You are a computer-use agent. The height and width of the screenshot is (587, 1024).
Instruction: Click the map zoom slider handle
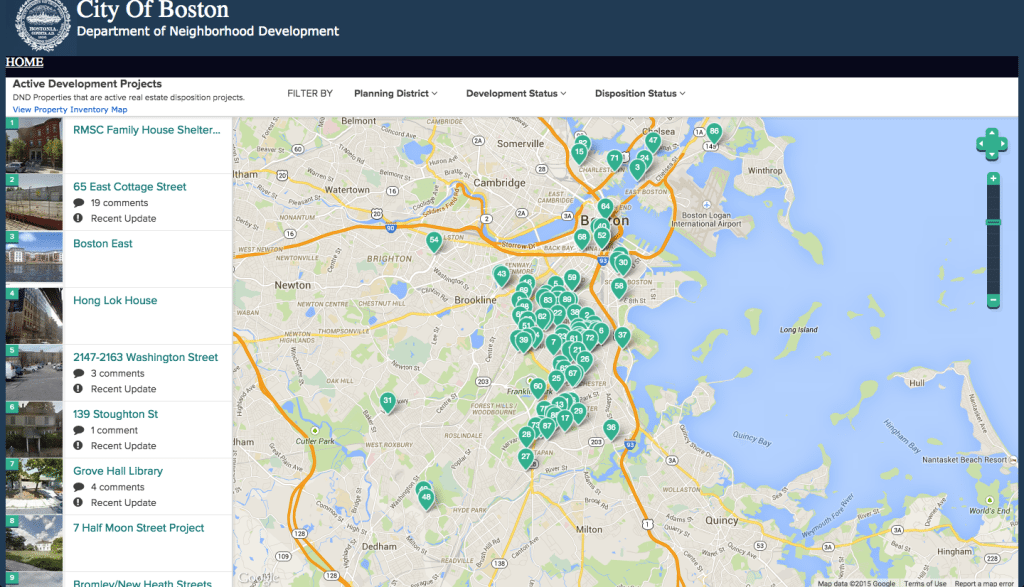coord(993,222)
